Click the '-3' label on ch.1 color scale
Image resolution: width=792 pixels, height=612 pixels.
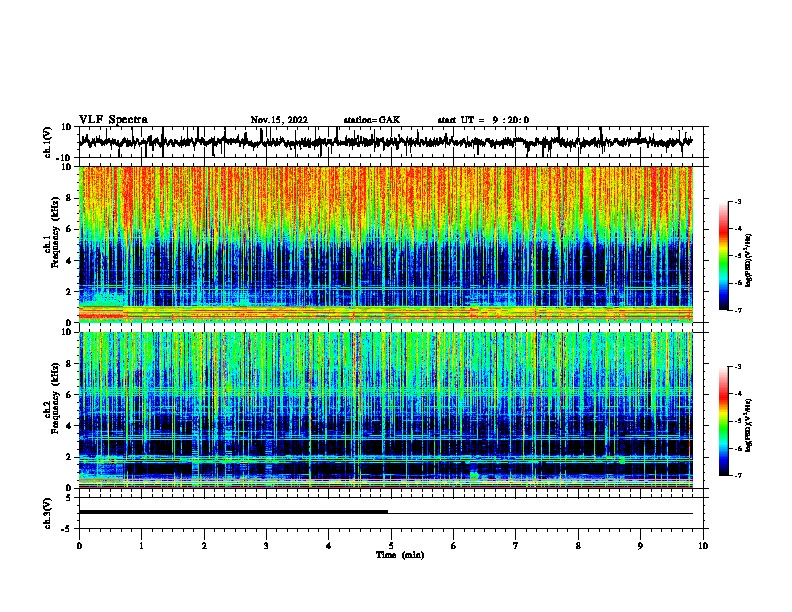(738, 201)
